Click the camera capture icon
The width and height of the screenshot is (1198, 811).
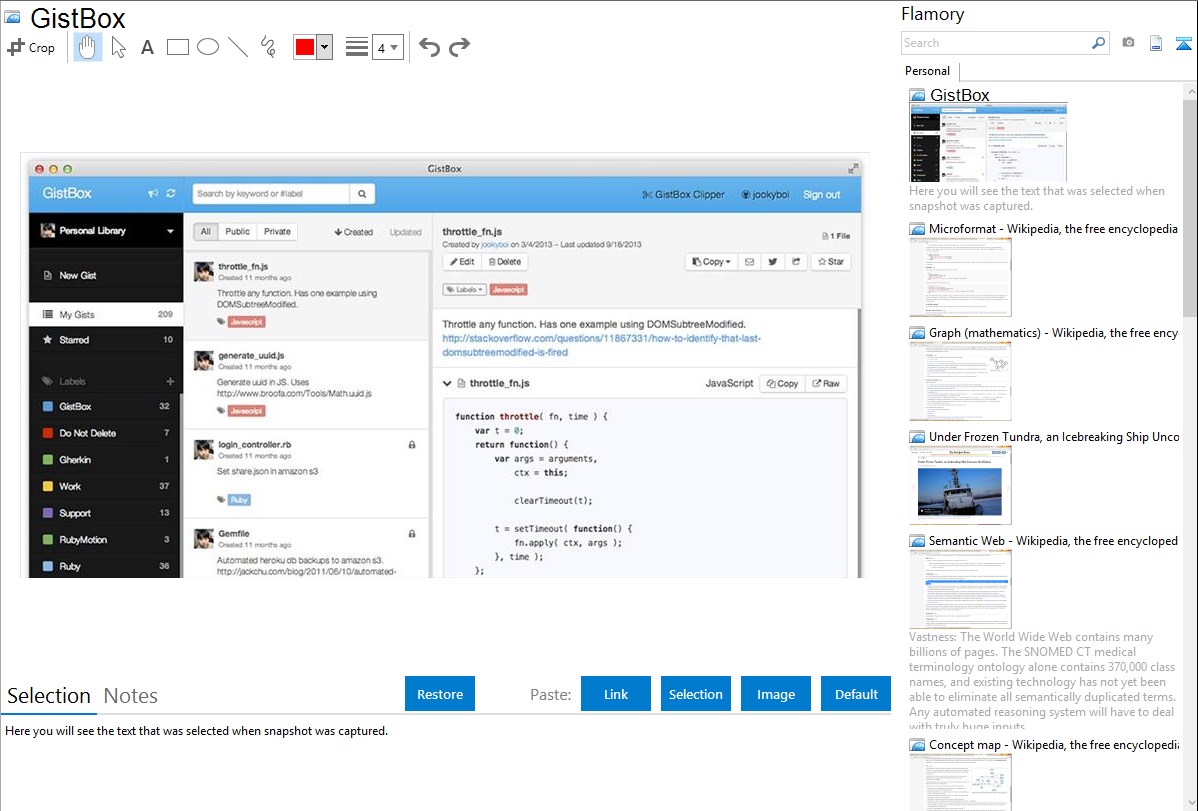[1128, 43]
